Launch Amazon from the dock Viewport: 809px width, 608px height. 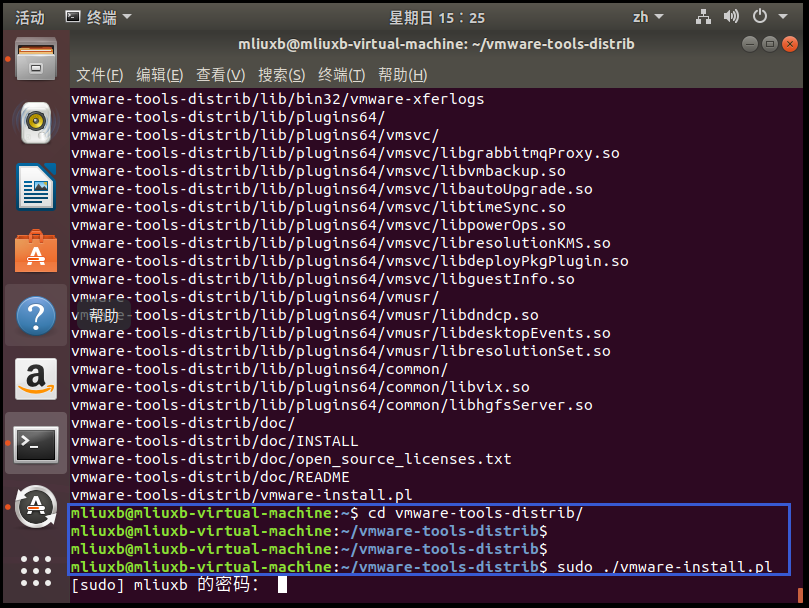click(x=36, y=379)
